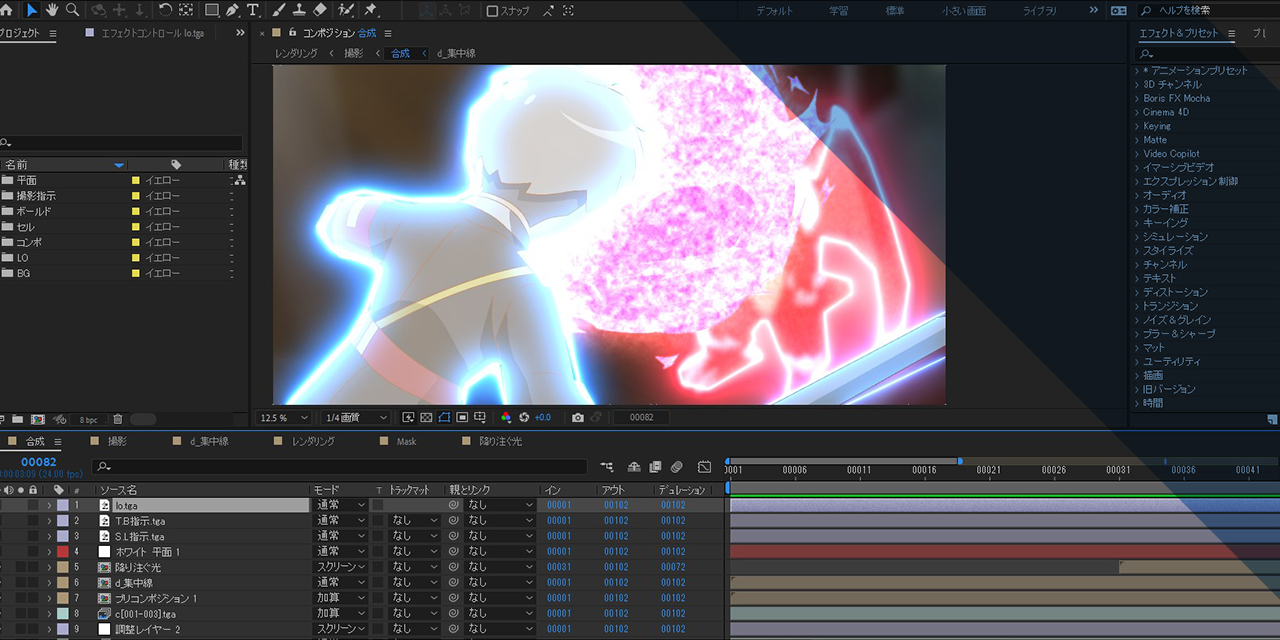Select the Hand tool

click(x=51, y=10)
